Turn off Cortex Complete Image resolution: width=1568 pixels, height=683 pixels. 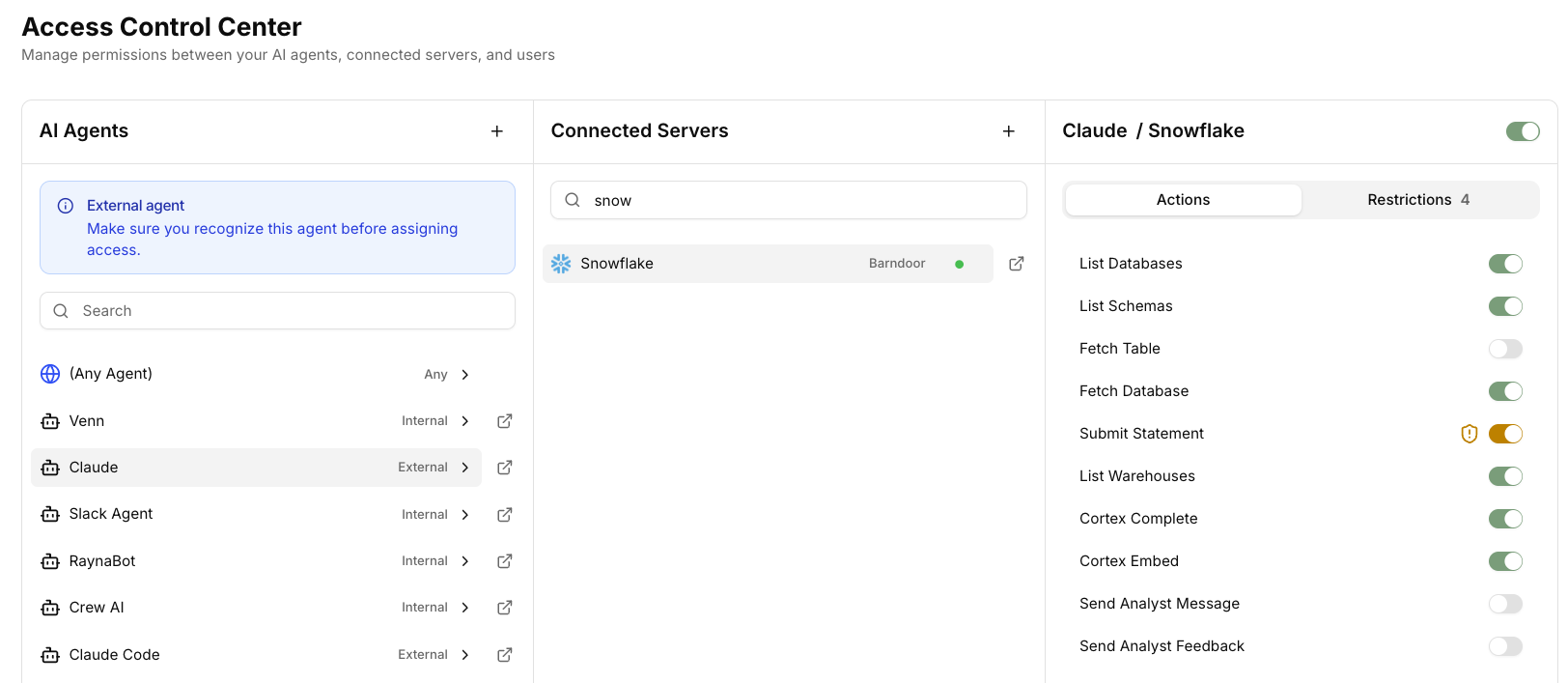(x=1505, y=519)
